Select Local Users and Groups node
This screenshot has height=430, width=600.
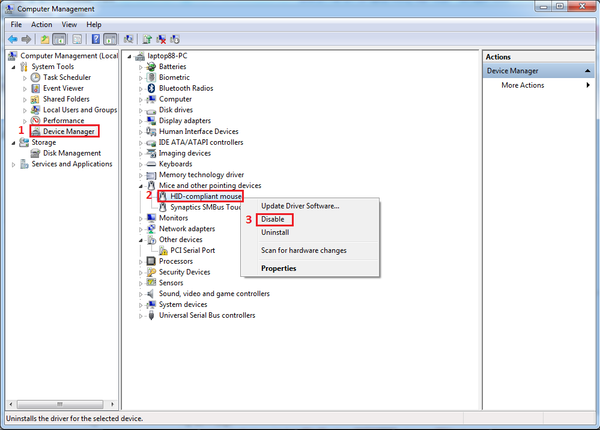tap(80, 110)
